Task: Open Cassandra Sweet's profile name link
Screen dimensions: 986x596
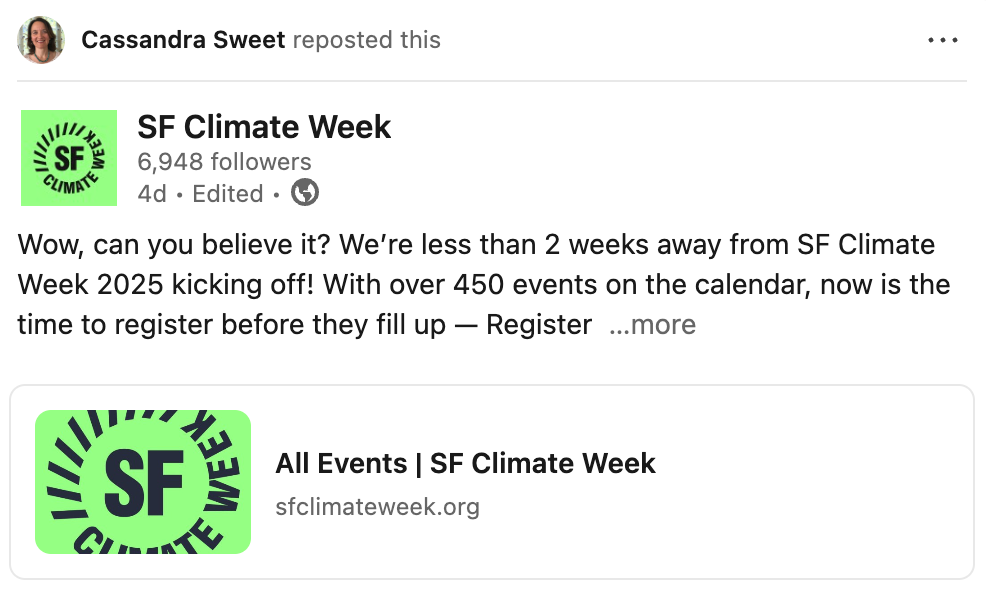Action: click(x=183, y=40)
